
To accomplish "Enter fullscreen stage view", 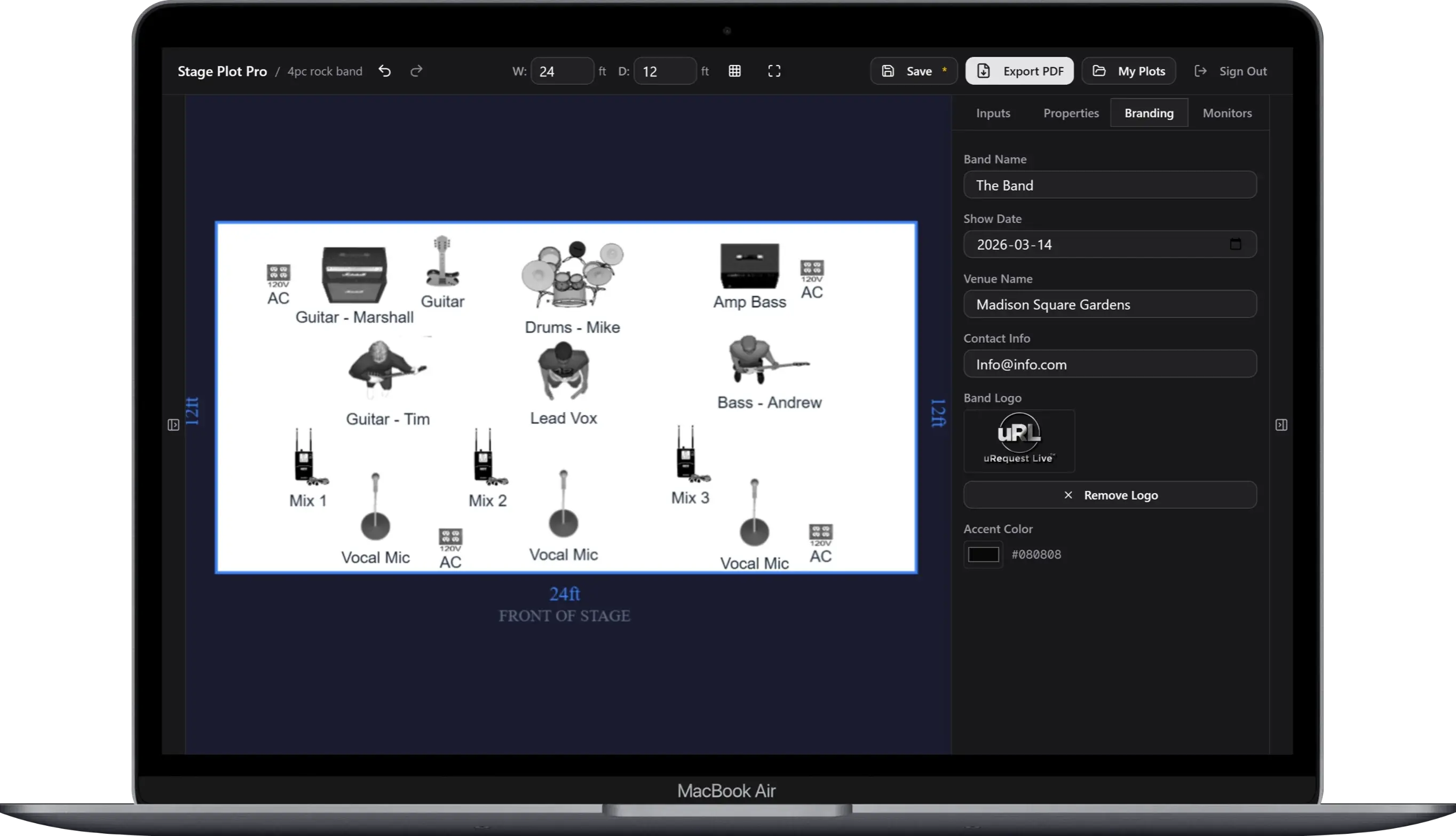I will tap(773, 70).
